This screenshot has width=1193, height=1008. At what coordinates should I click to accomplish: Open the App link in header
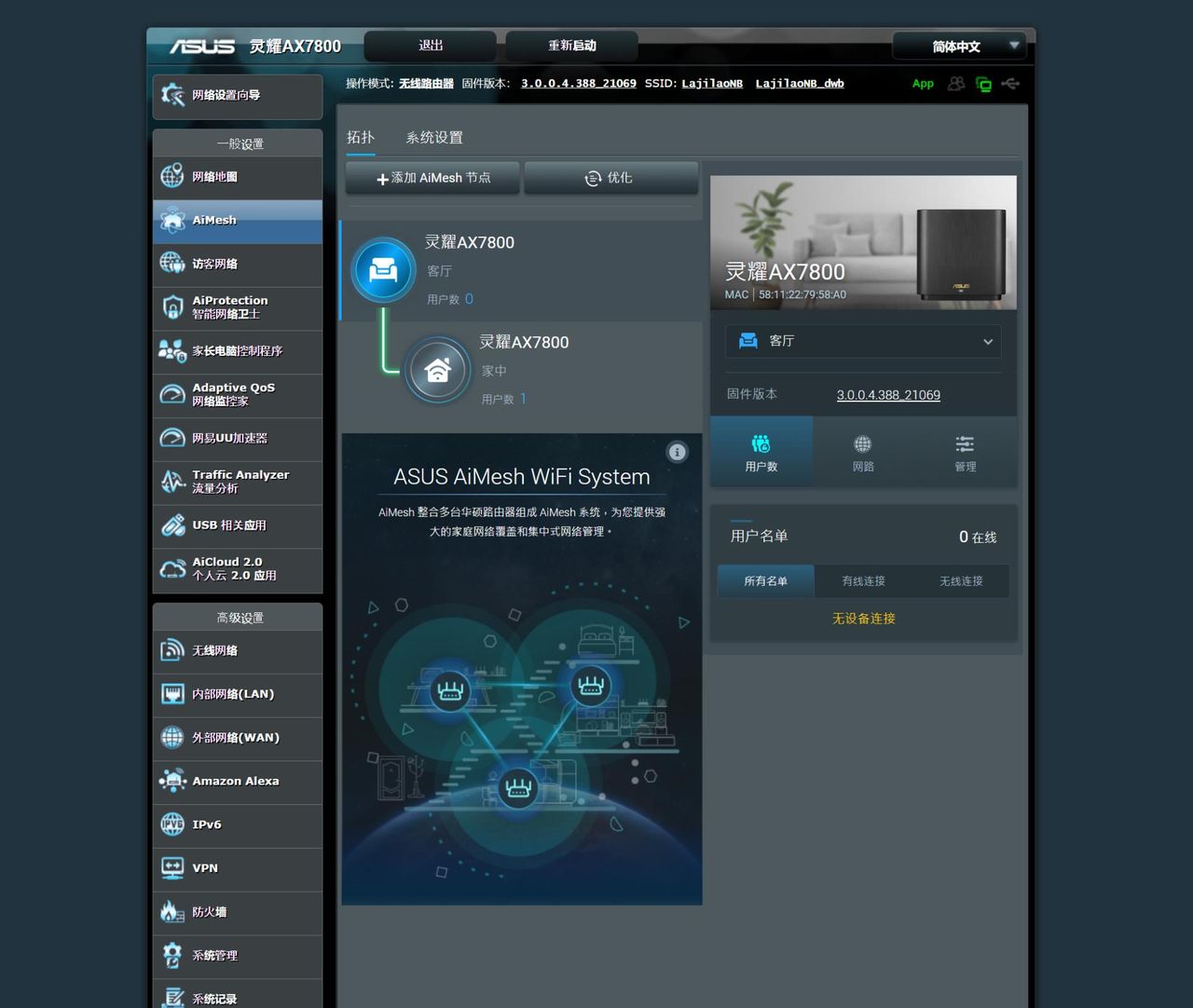point(923,84)
